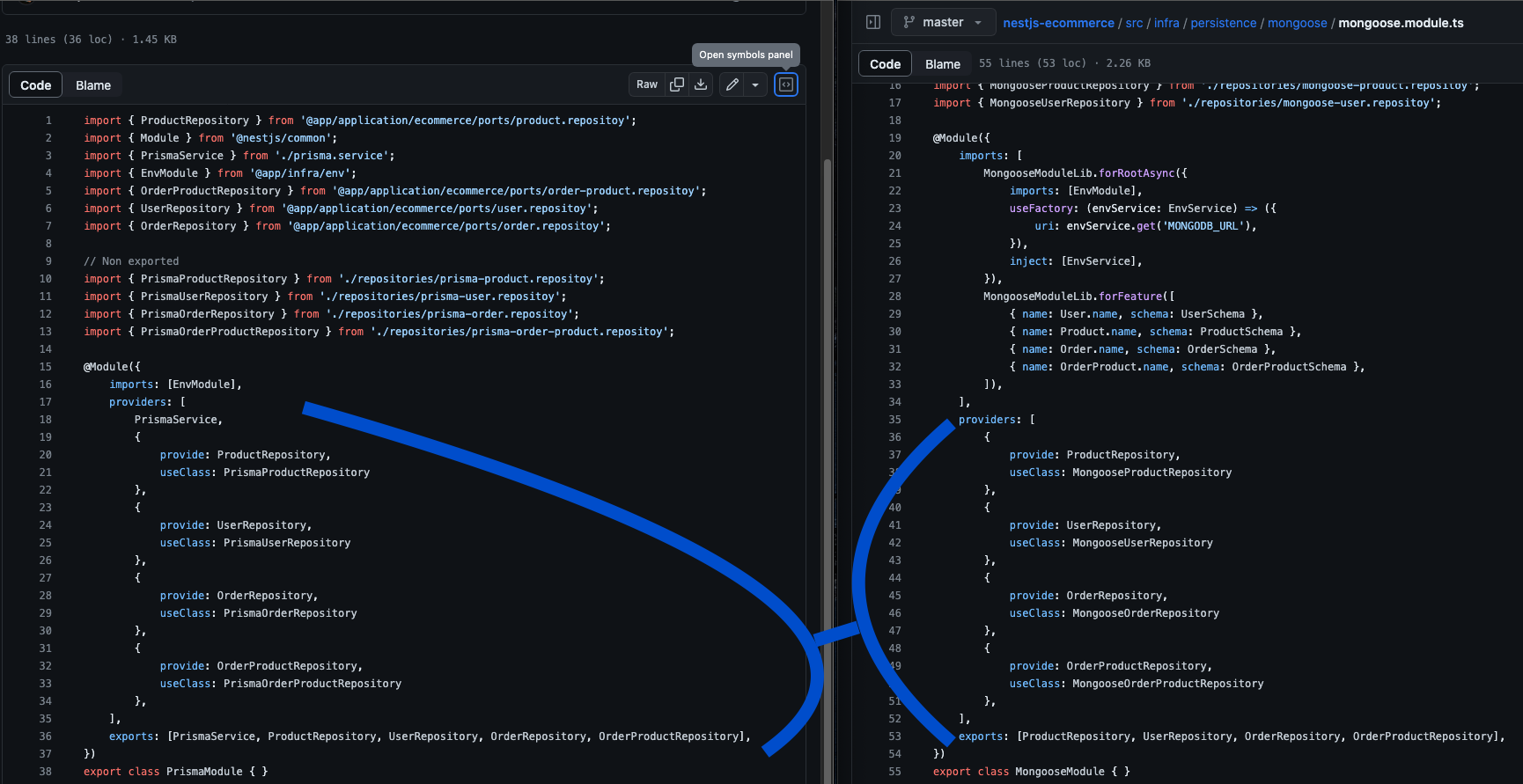Viewport: 1523px width, 784px height.
Task: Select Code tab in right window
Action: pos(885,64)
